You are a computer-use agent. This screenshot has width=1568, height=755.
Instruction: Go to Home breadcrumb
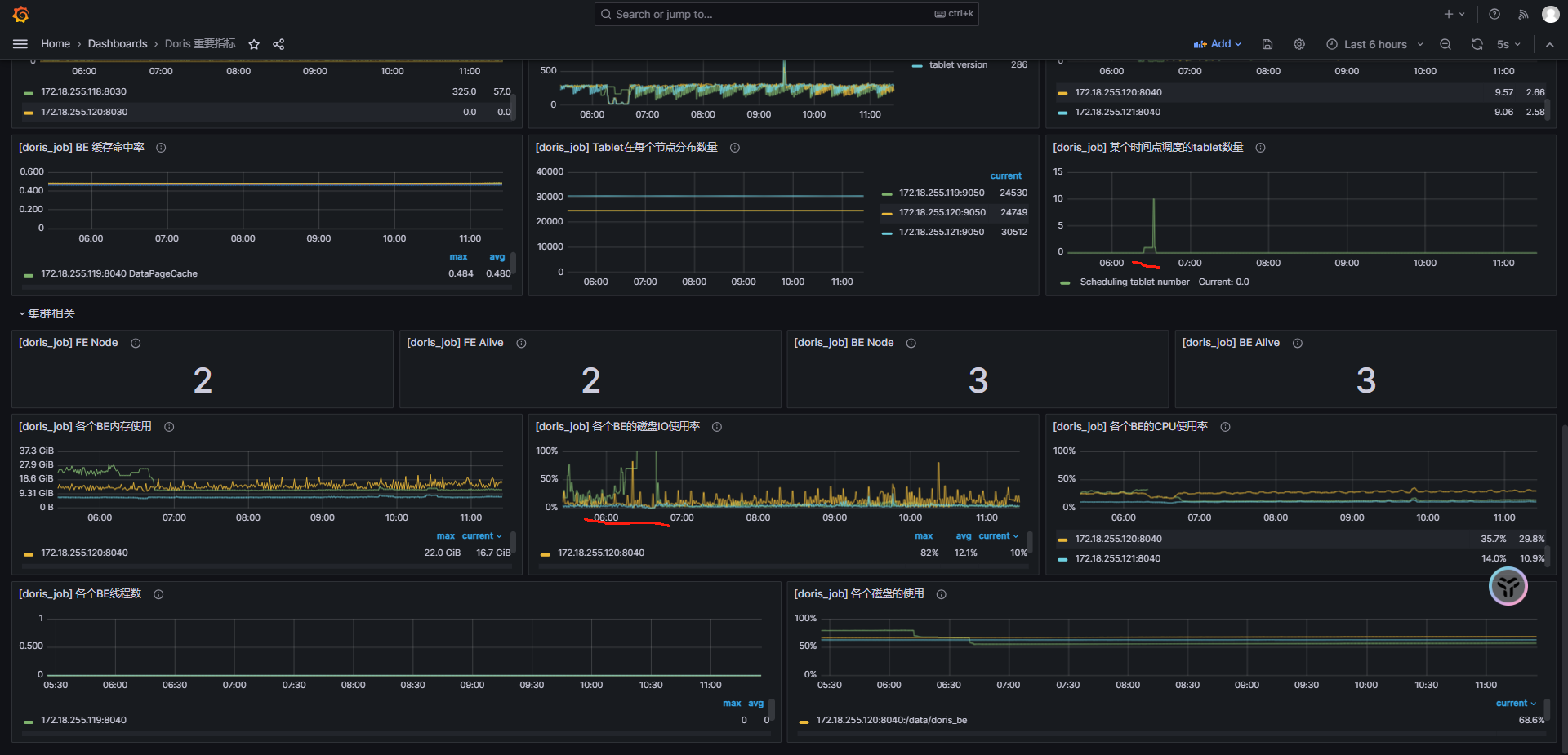[x=56, y=44]
